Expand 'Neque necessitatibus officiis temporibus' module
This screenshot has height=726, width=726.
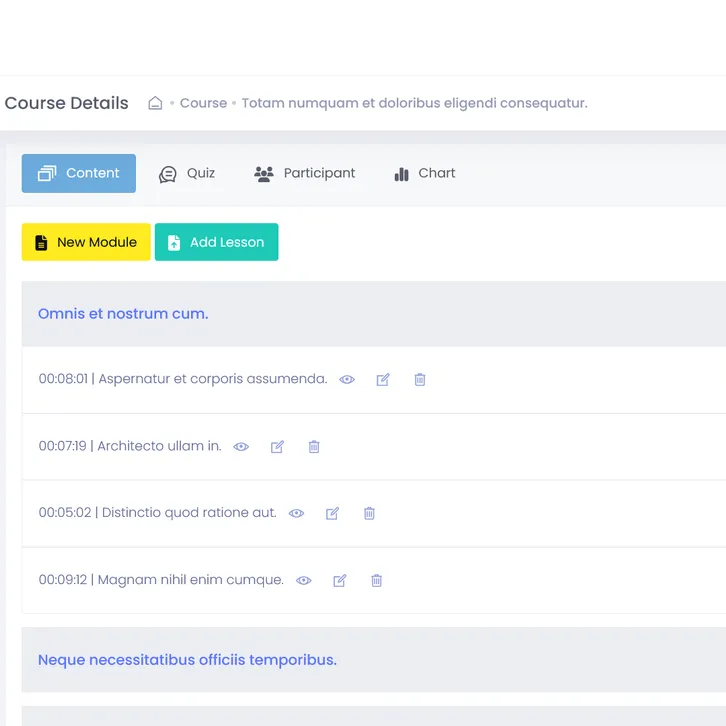pos(187,660)
